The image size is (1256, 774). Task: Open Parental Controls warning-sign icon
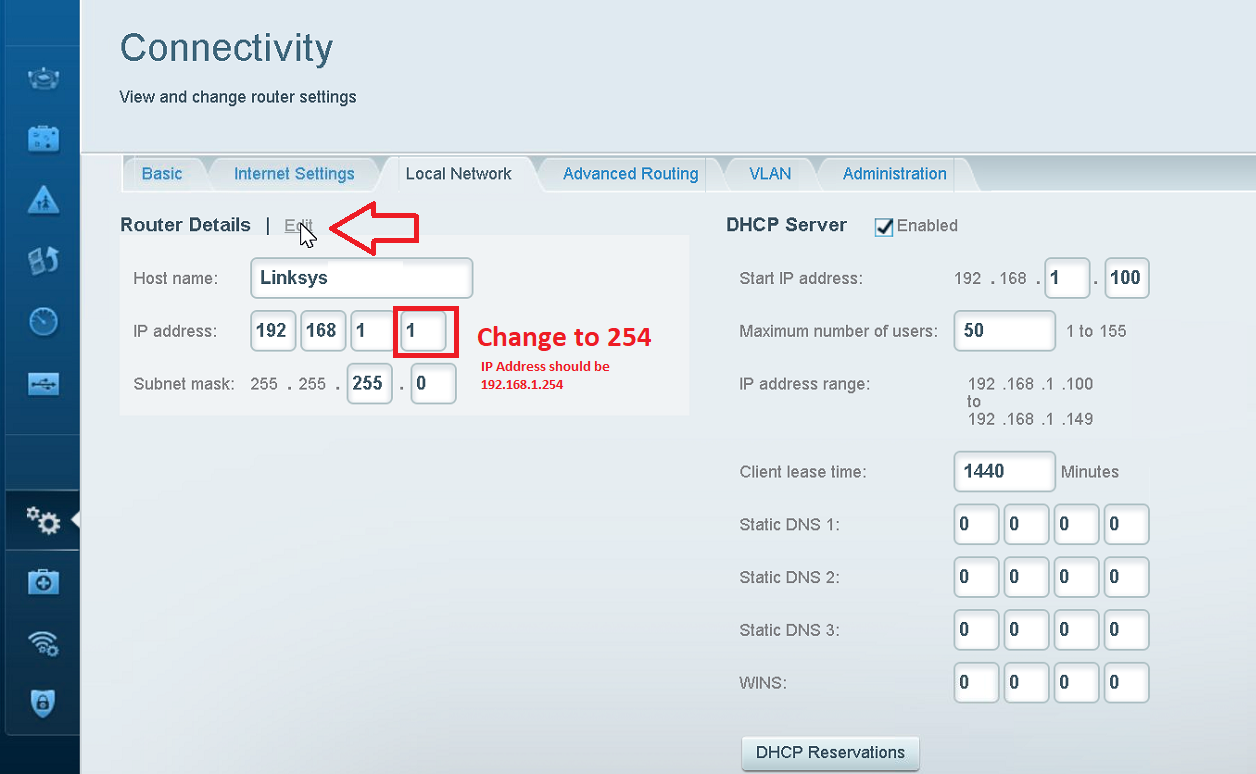pyautogui.click(x=43, y=199)
